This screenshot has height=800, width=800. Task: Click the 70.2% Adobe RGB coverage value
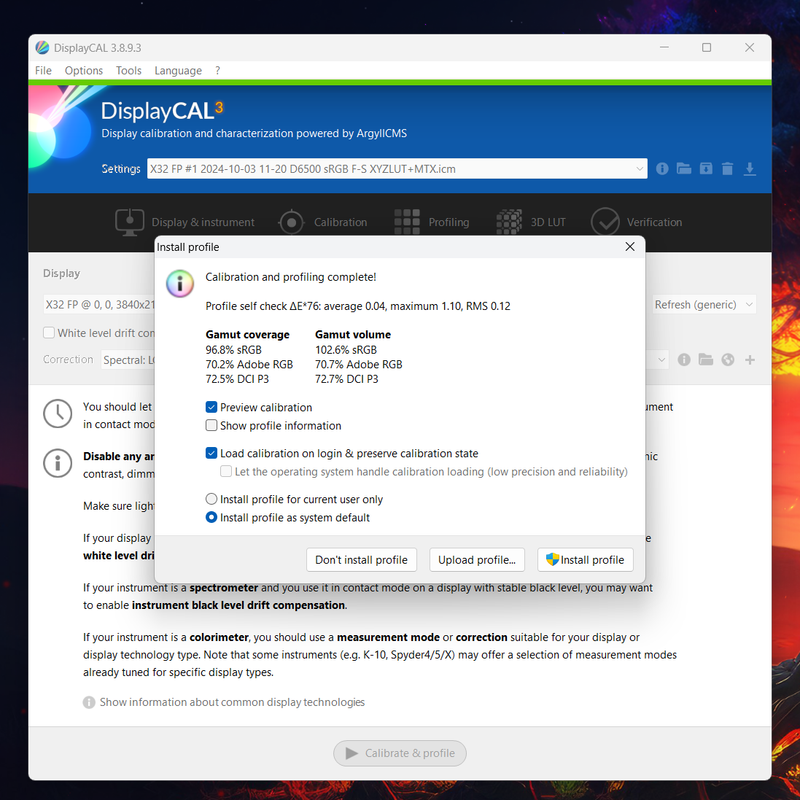(x=249, y=364)
